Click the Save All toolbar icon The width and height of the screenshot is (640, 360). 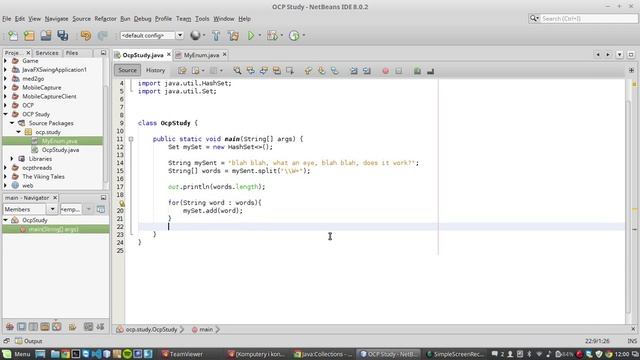pyautogui.click(x=62, y=36)
